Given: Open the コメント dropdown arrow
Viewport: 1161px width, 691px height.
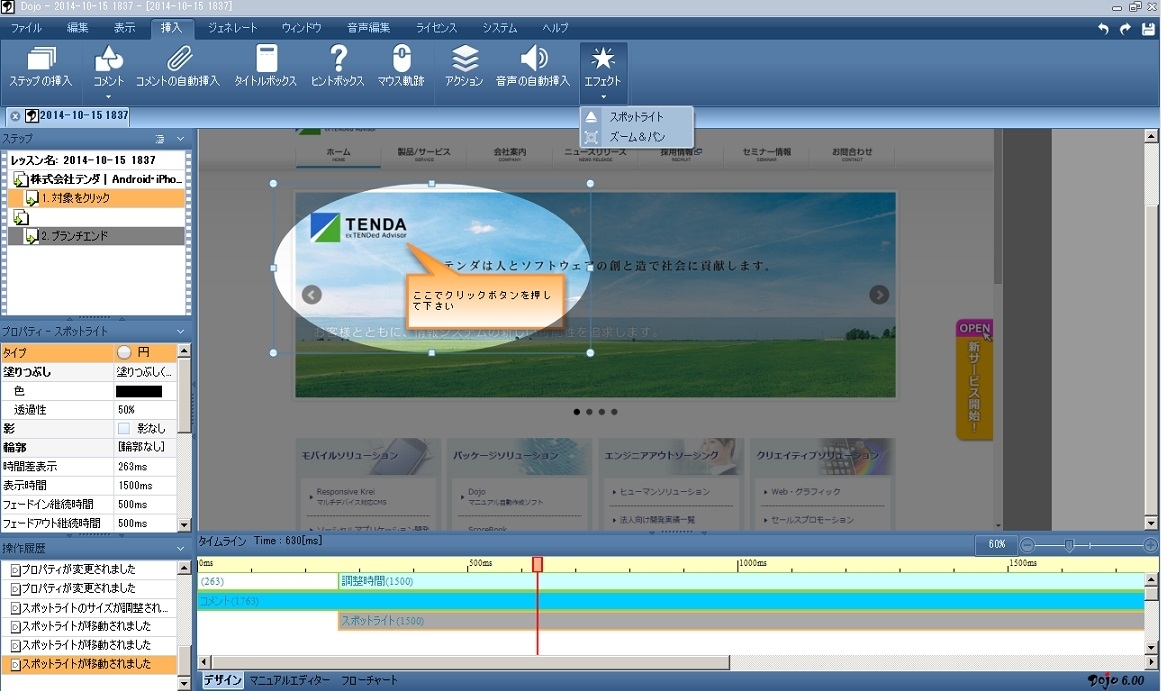Looking at the screenshot, I should [x=108, y=96].
